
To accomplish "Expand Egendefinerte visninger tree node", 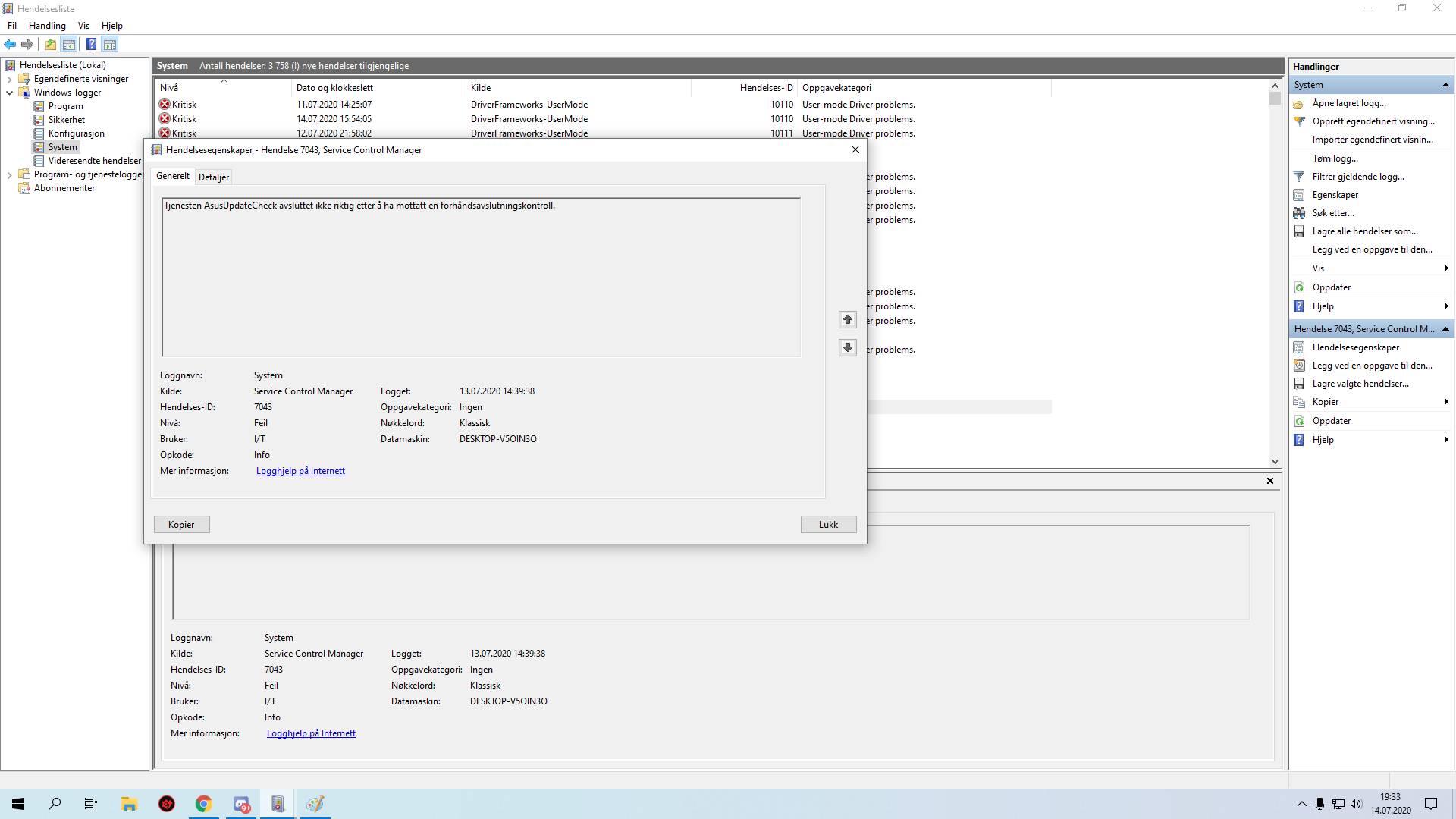I will 9,79.
